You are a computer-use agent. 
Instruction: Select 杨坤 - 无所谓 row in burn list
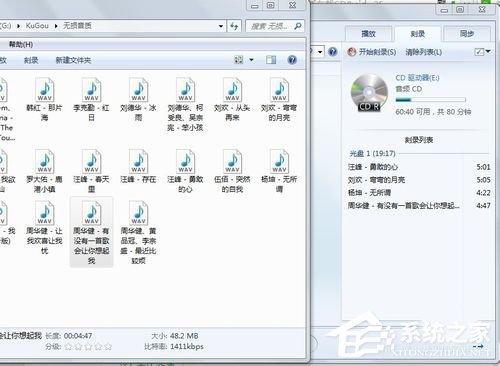pyautogui.click(x=419, y=193)
